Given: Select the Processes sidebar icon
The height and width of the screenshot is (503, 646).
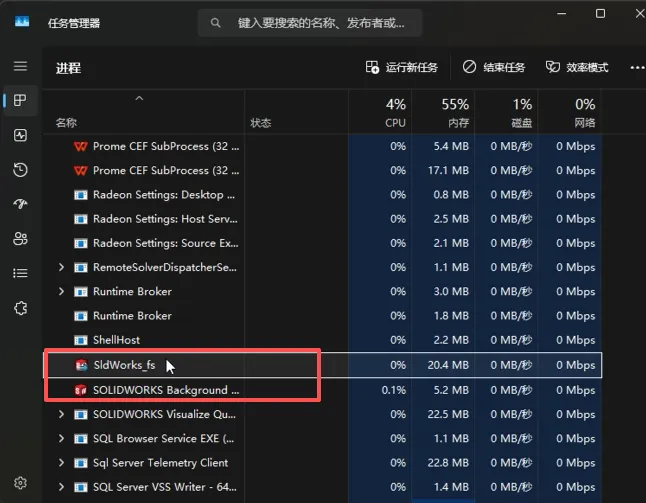Looking at the screenshot, I should tap(20, 100).
